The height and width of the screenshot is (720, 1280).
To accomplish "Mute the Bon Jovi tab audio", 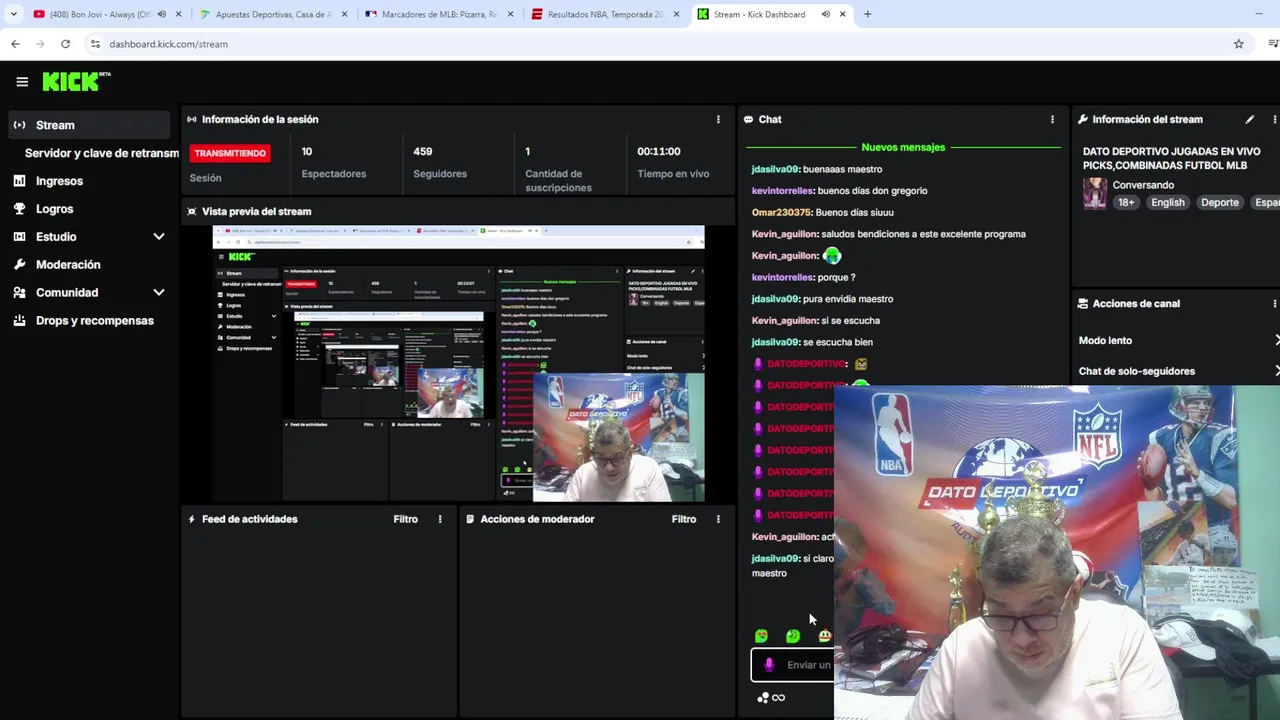I will click(162, 14).
